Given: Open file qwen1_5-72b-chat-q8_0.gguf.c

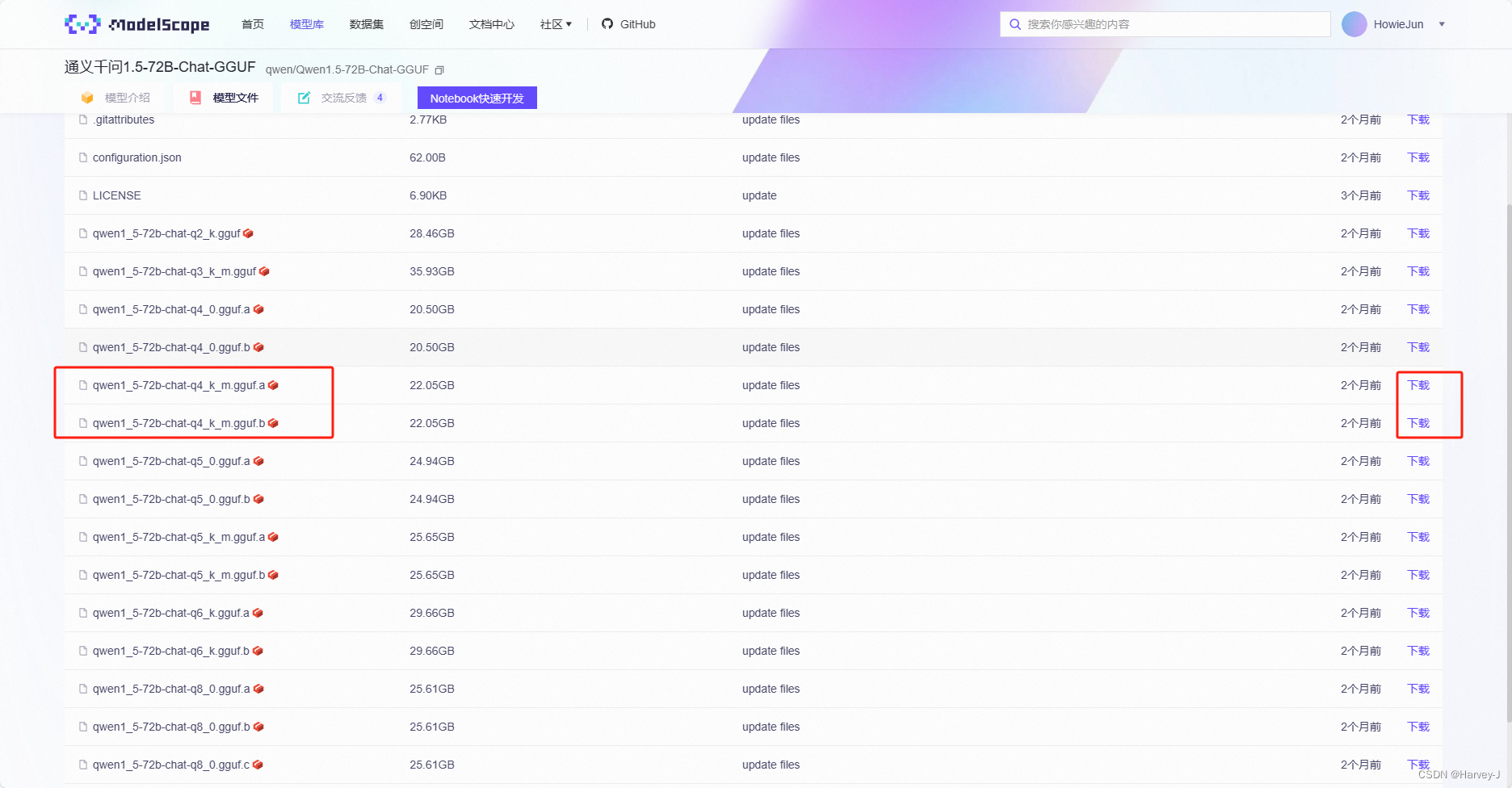Looking at the screenshot, I should tap(171, 765).
